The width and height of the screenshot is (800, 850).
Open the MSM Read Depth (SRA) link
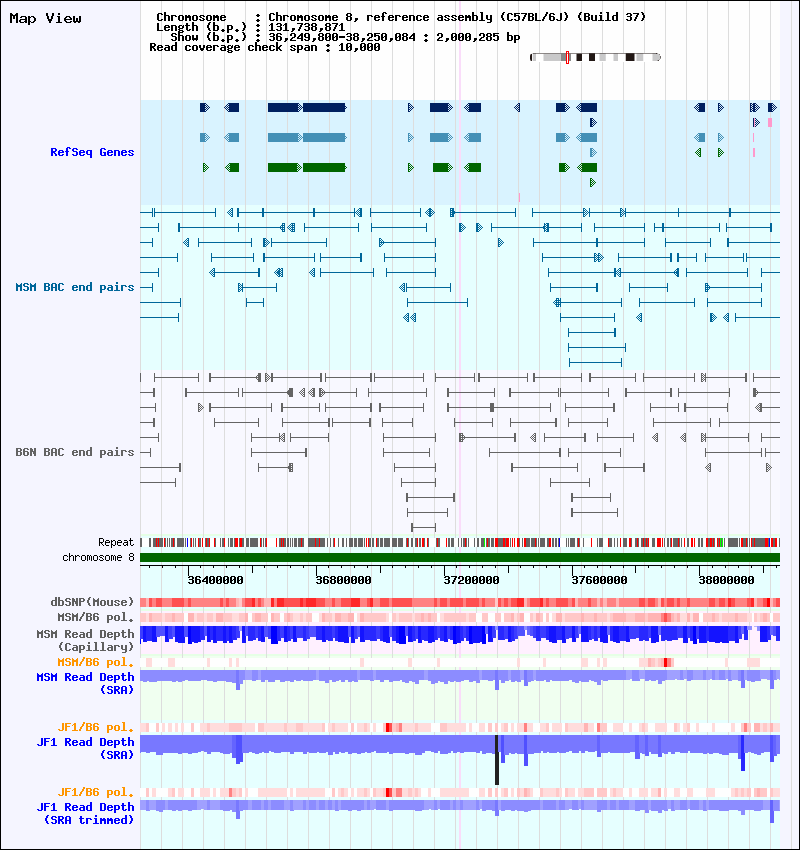85,684
